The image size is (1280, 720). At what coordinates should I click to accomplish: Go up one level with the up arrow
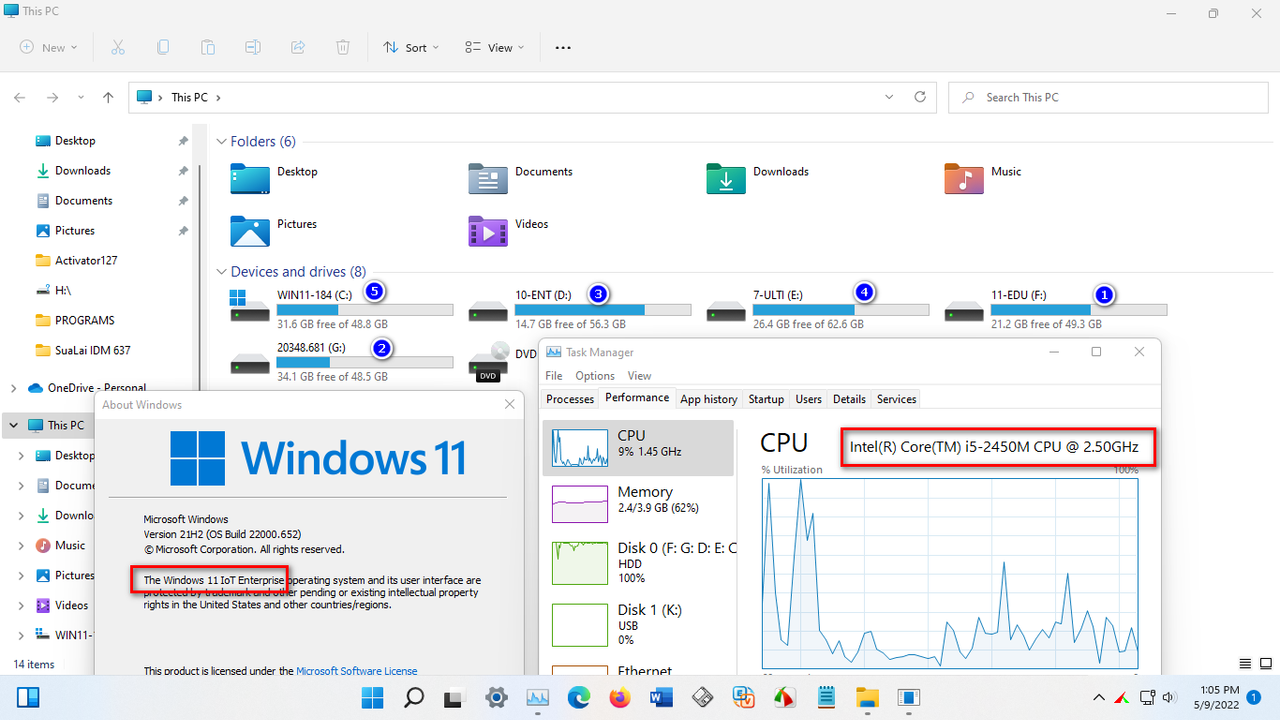pyautogui.click(x=109, y=97)
